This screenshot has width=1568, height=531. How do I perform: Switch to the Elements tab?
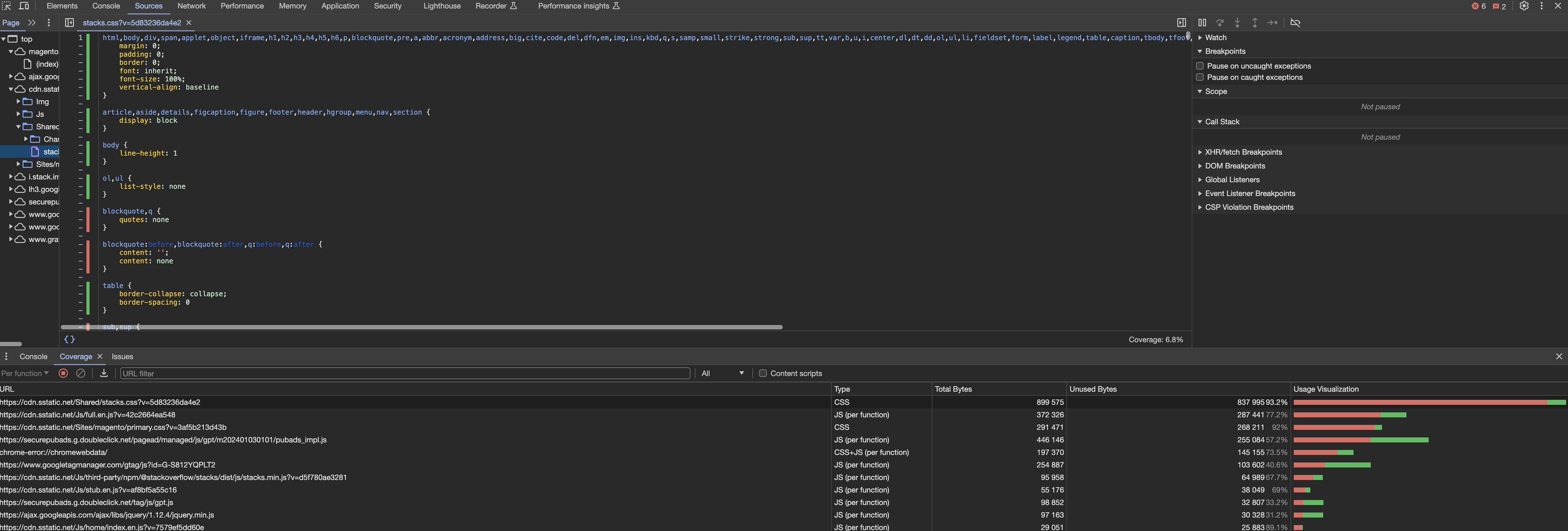[x=62, y=6]
